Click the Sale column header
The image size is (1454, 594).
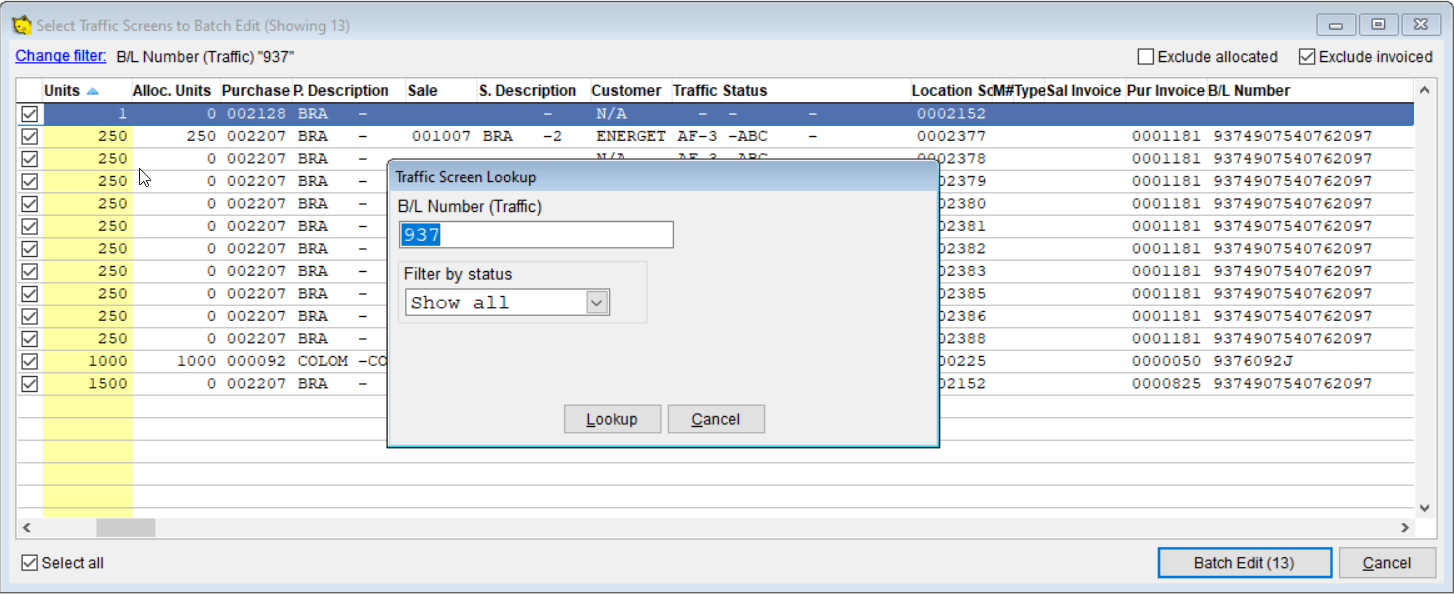coord(423,91)
